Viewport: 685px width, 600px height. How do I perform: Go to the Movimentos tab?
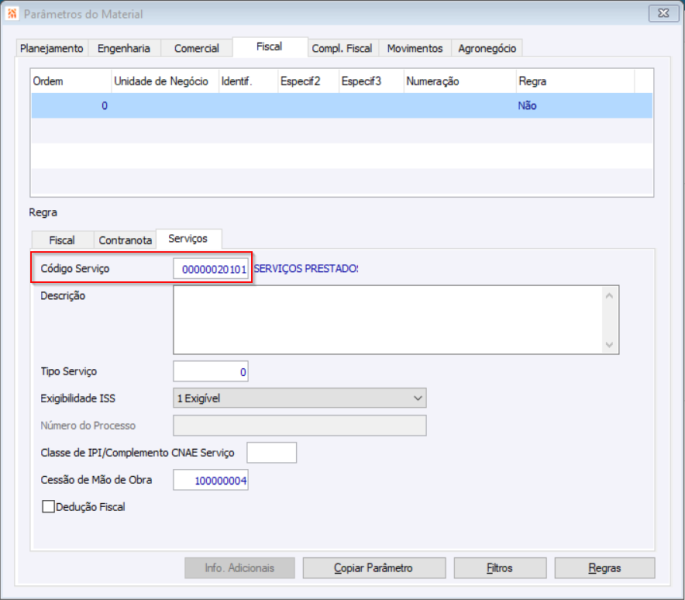point(415,48)
